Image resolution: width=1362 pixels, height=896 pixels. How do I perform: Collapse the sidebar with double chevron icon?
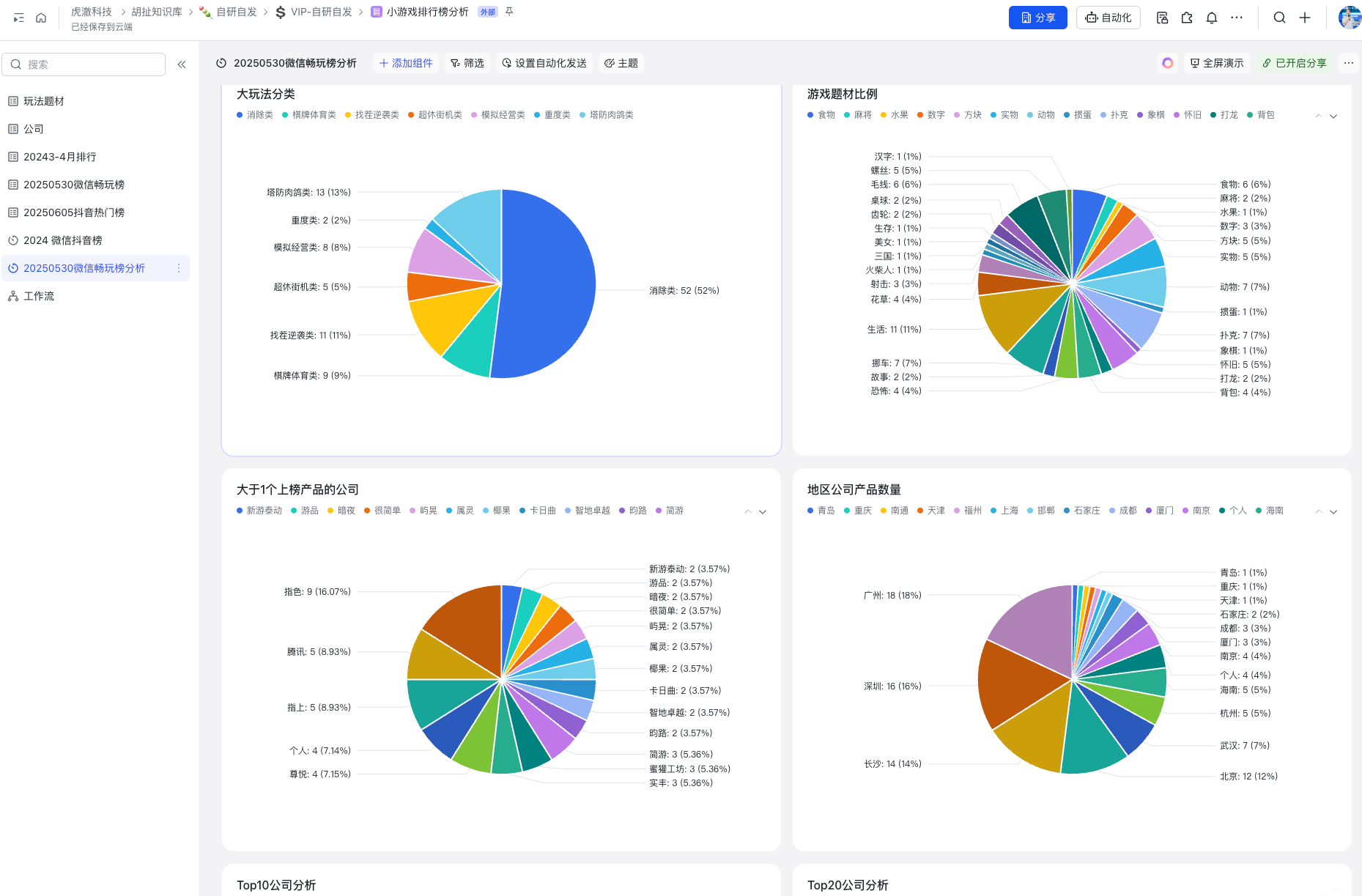(182, 64)
